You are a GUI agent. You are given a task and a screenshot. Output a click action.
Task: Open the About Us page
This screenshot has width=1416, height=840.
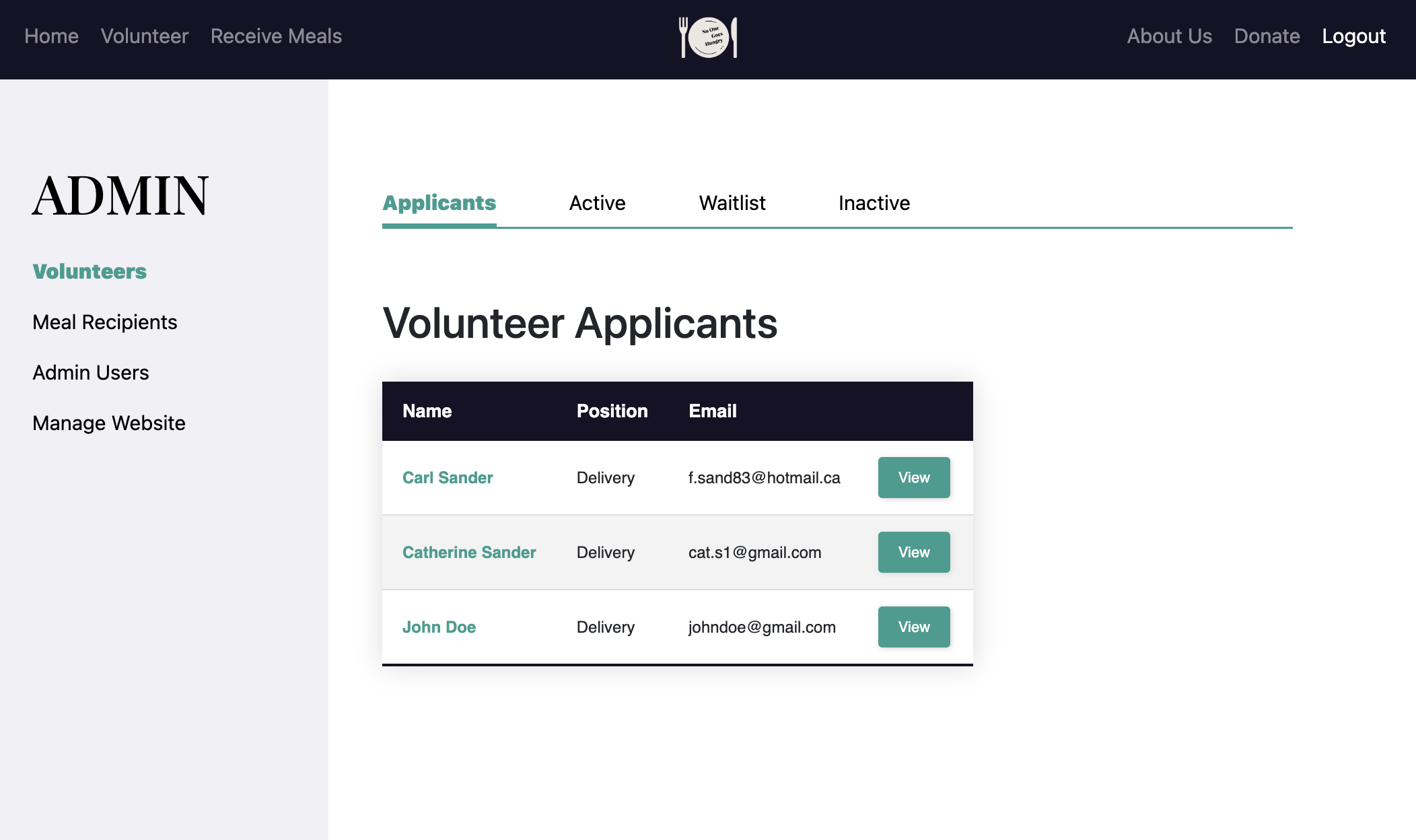[x=1169, y=36]
